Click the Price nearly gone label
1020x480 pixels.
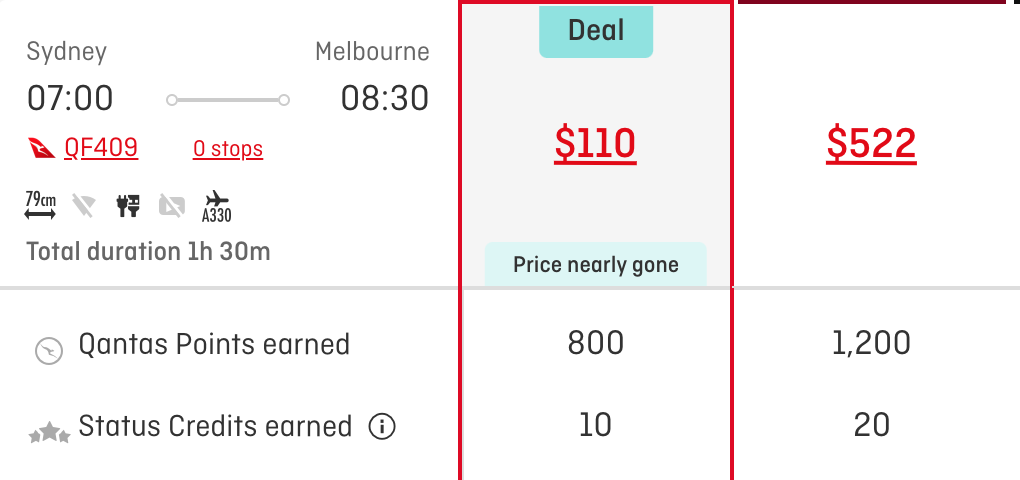(596, 265)
